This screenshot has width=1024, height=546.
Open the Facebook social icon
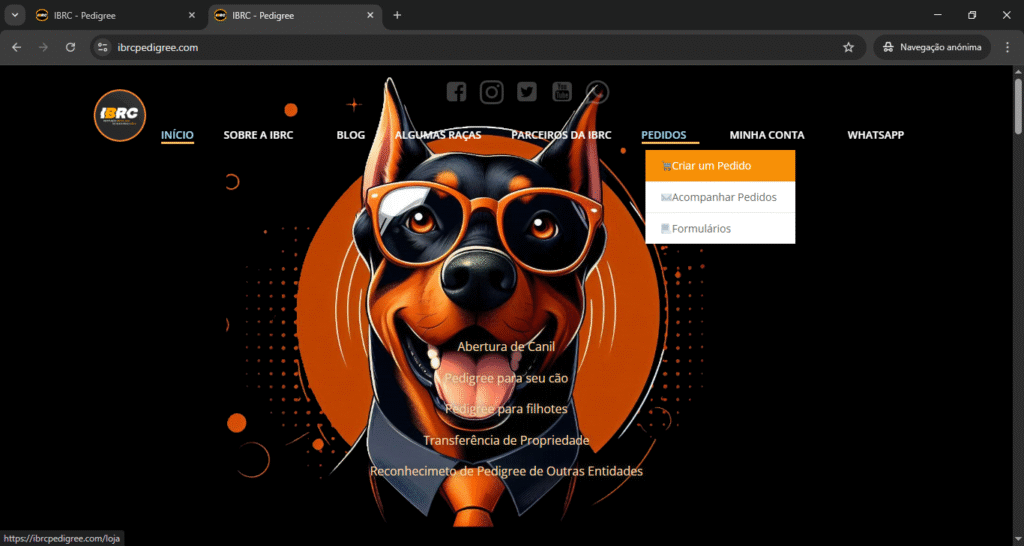point(456,92)
